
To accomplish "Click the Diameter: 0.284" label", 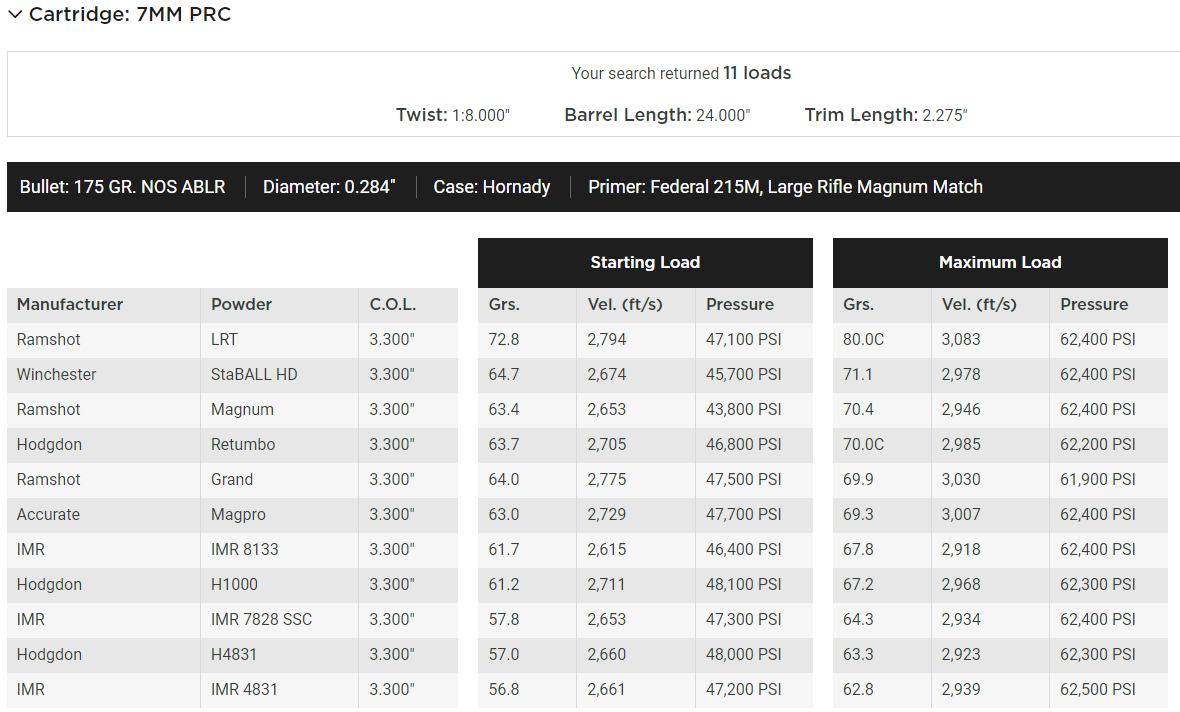I will [x=329, y=187].
